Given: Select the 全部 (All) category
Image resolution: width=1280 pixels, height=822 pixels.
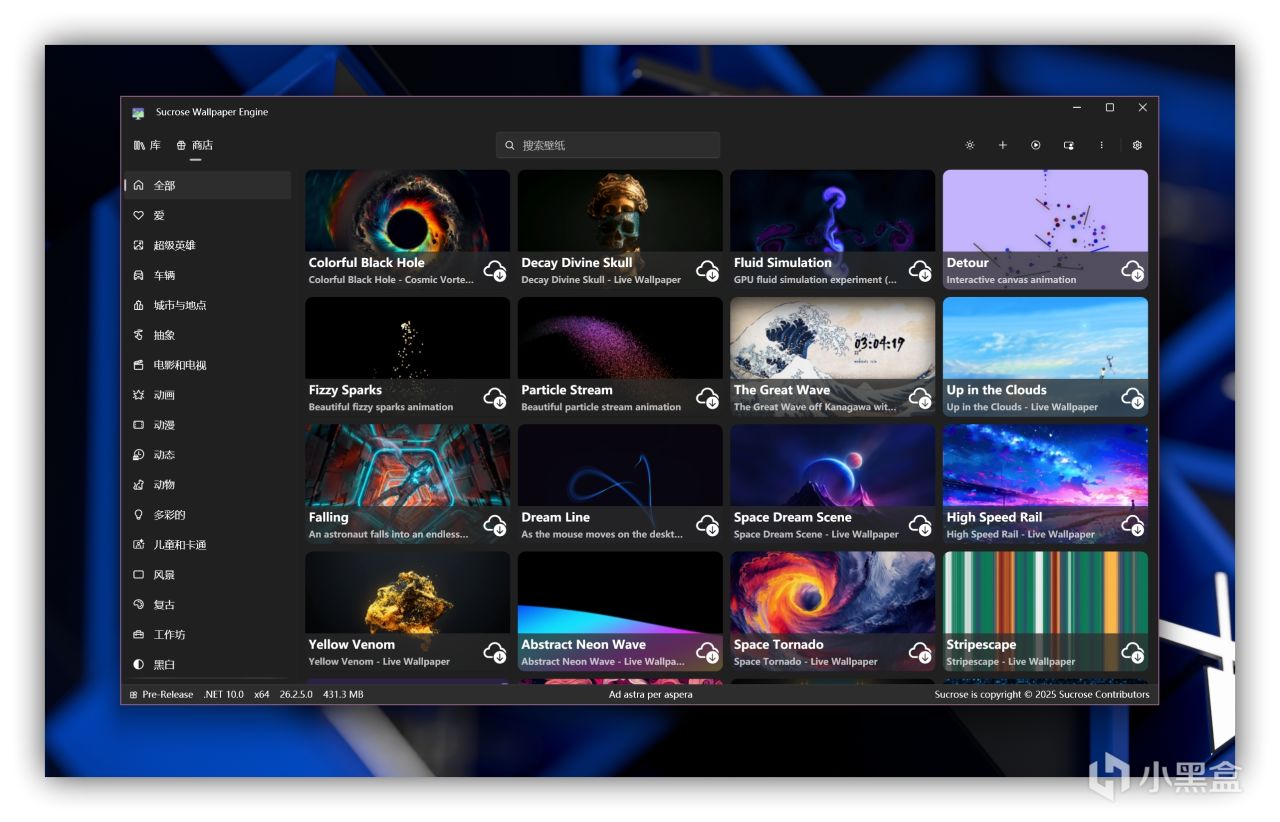Looking at the screenshot, I should 208,185.
